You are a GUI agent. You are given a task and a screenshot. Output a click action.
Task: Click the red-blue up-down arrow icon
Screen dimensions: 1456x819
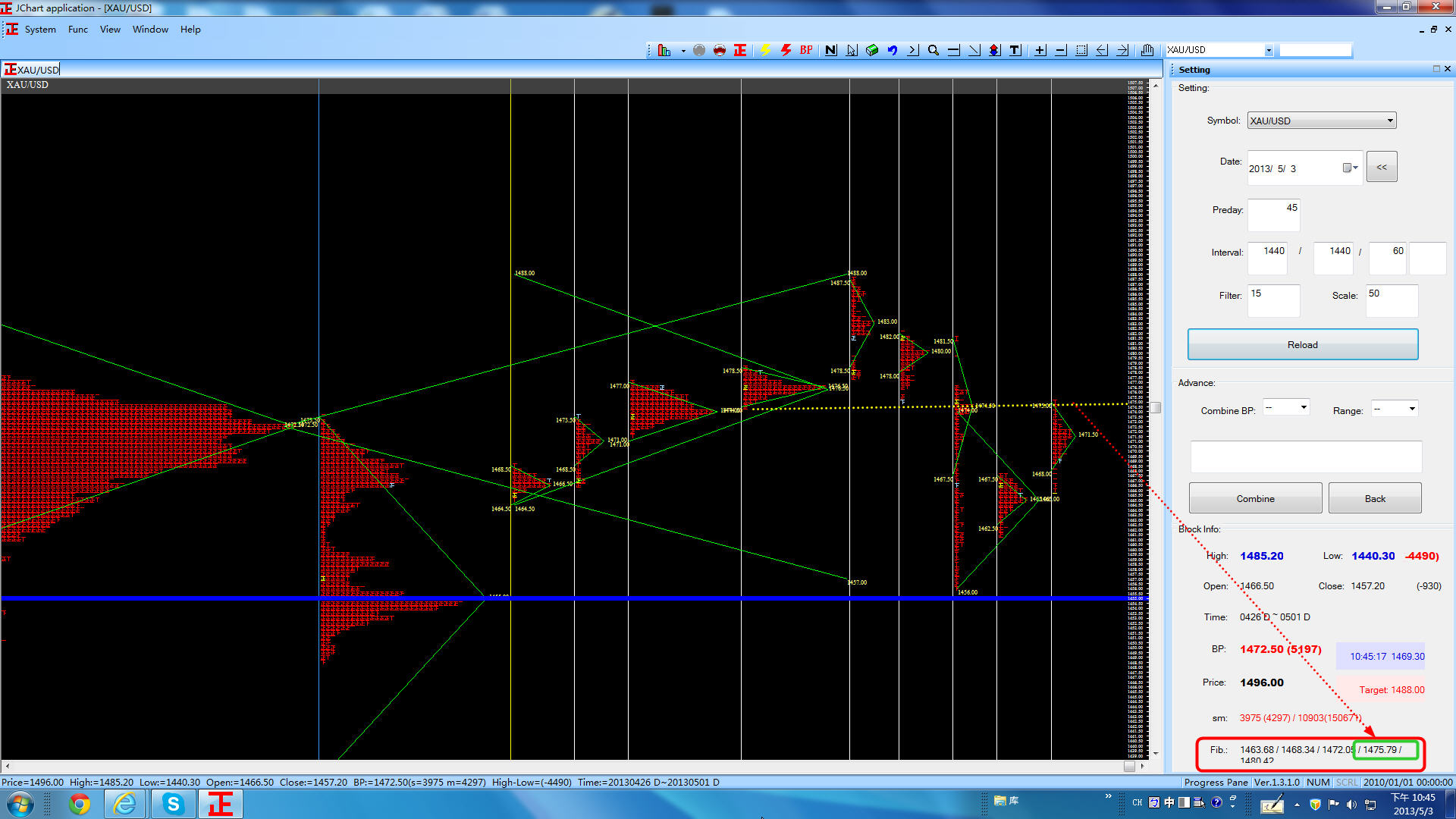[995, 50]
